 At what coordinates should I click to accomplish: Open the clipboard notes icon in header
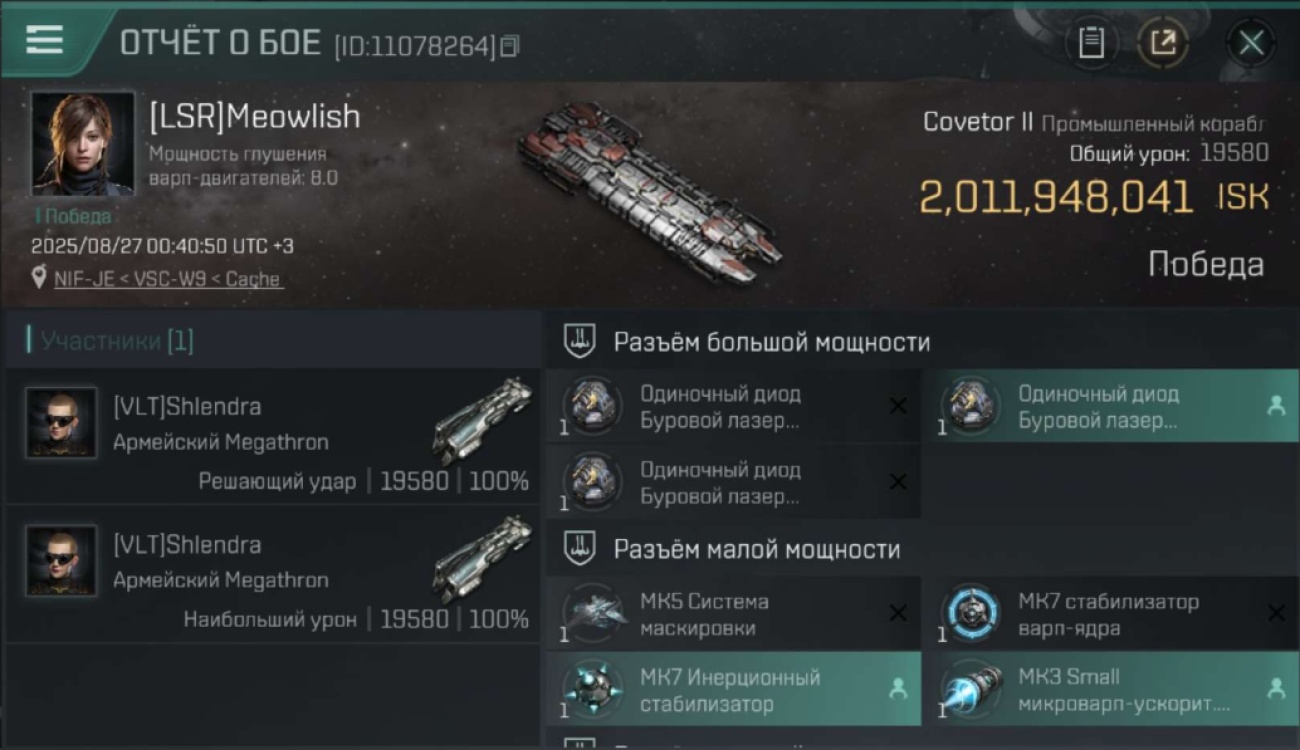tap(1091, 43)
